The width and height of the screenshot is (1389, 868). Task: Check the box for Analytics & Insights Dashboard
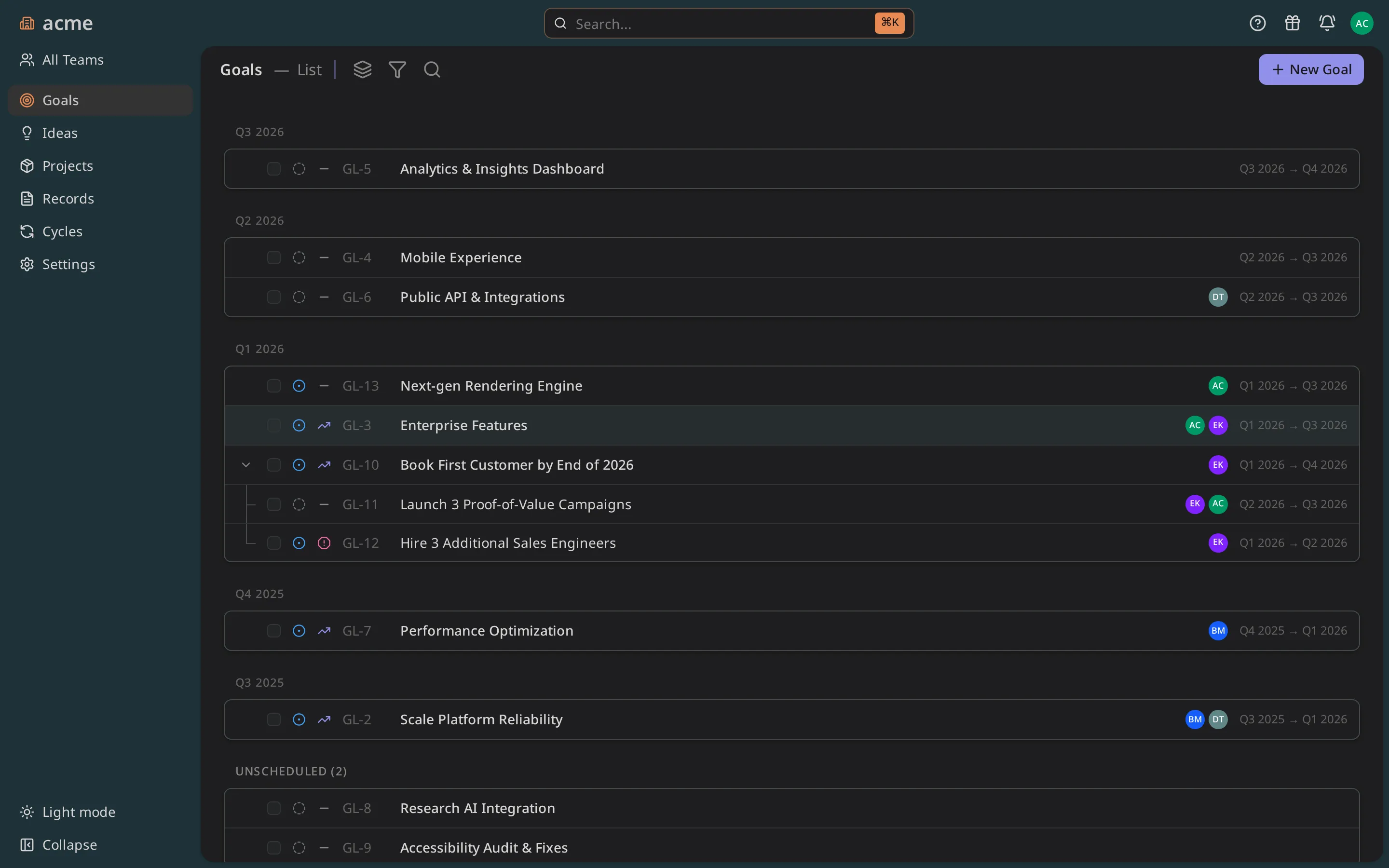[274, 169]
